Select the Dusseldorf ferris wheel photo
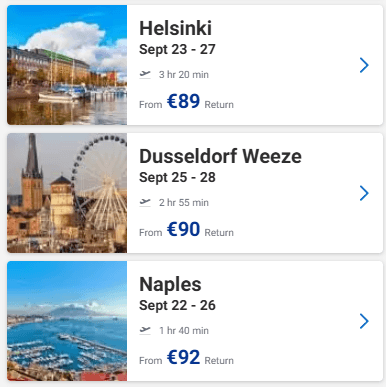 coord(67,193)
